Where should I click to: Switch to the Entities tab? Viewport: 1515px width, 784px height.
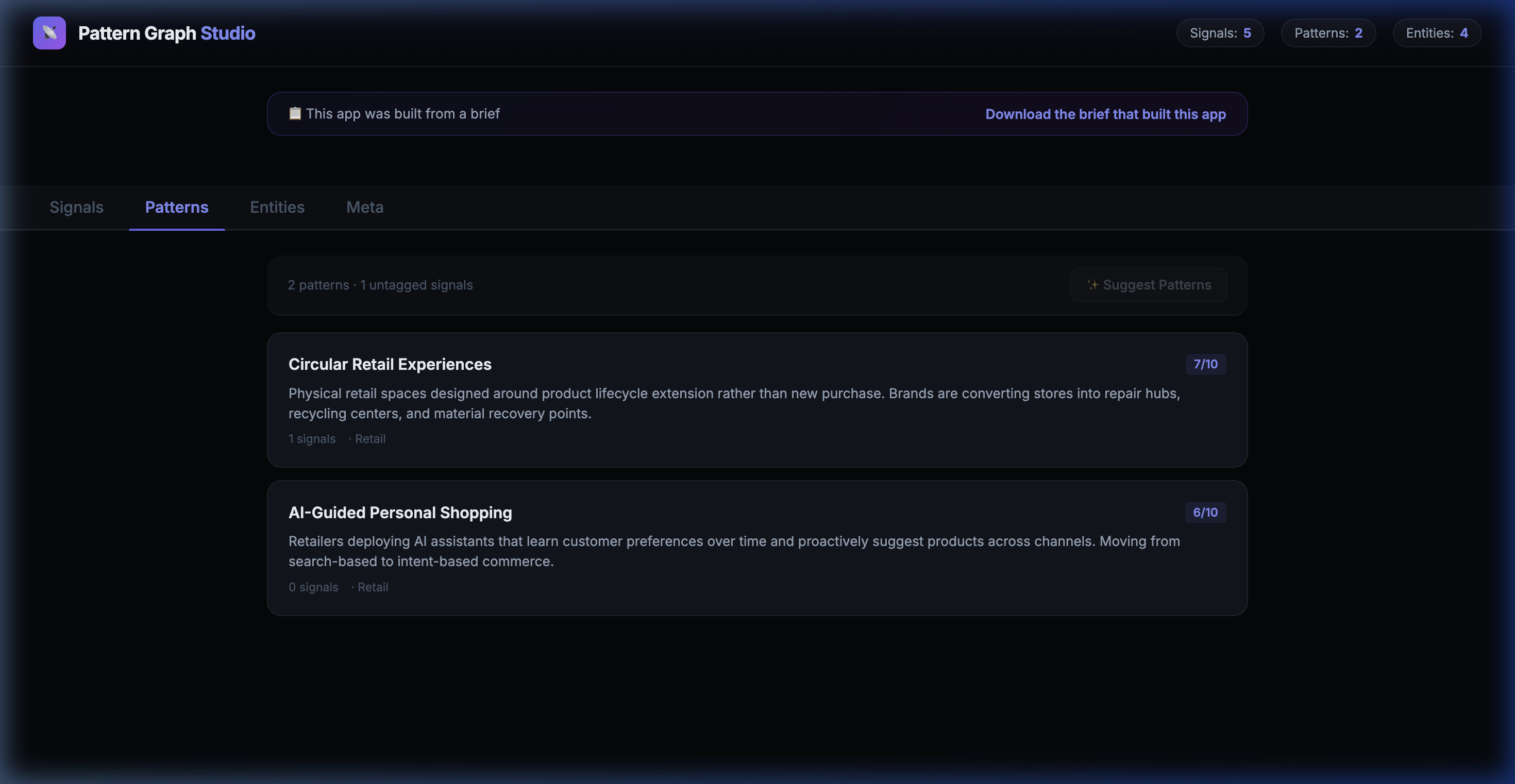coord(277,207)
